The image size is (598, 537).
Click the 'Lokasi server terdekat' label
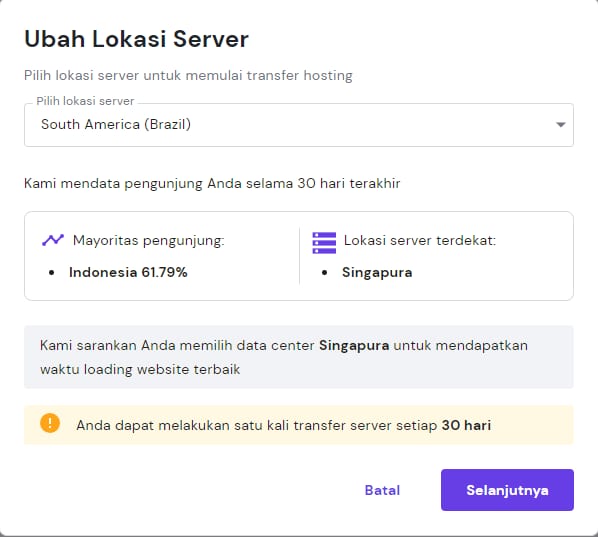point(420,241)
